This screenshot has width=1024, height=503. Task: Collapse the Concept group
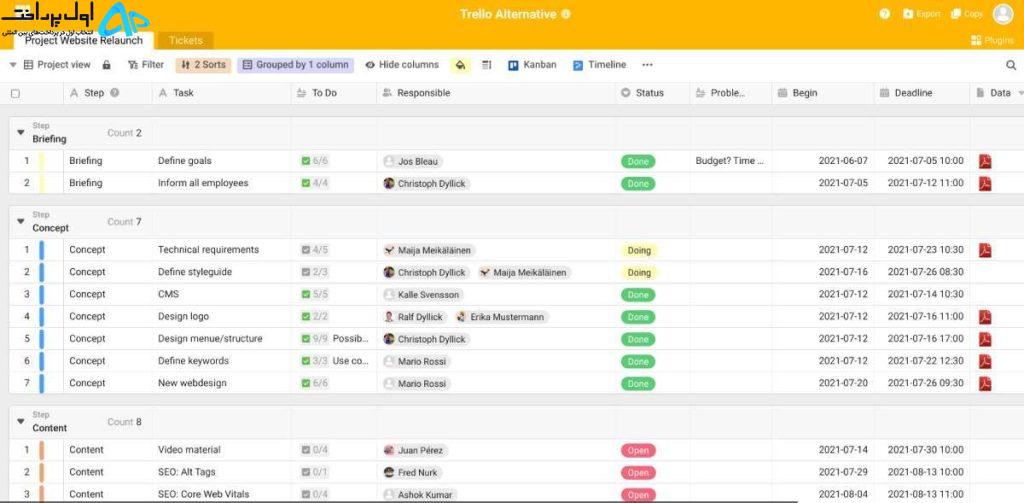20,221
